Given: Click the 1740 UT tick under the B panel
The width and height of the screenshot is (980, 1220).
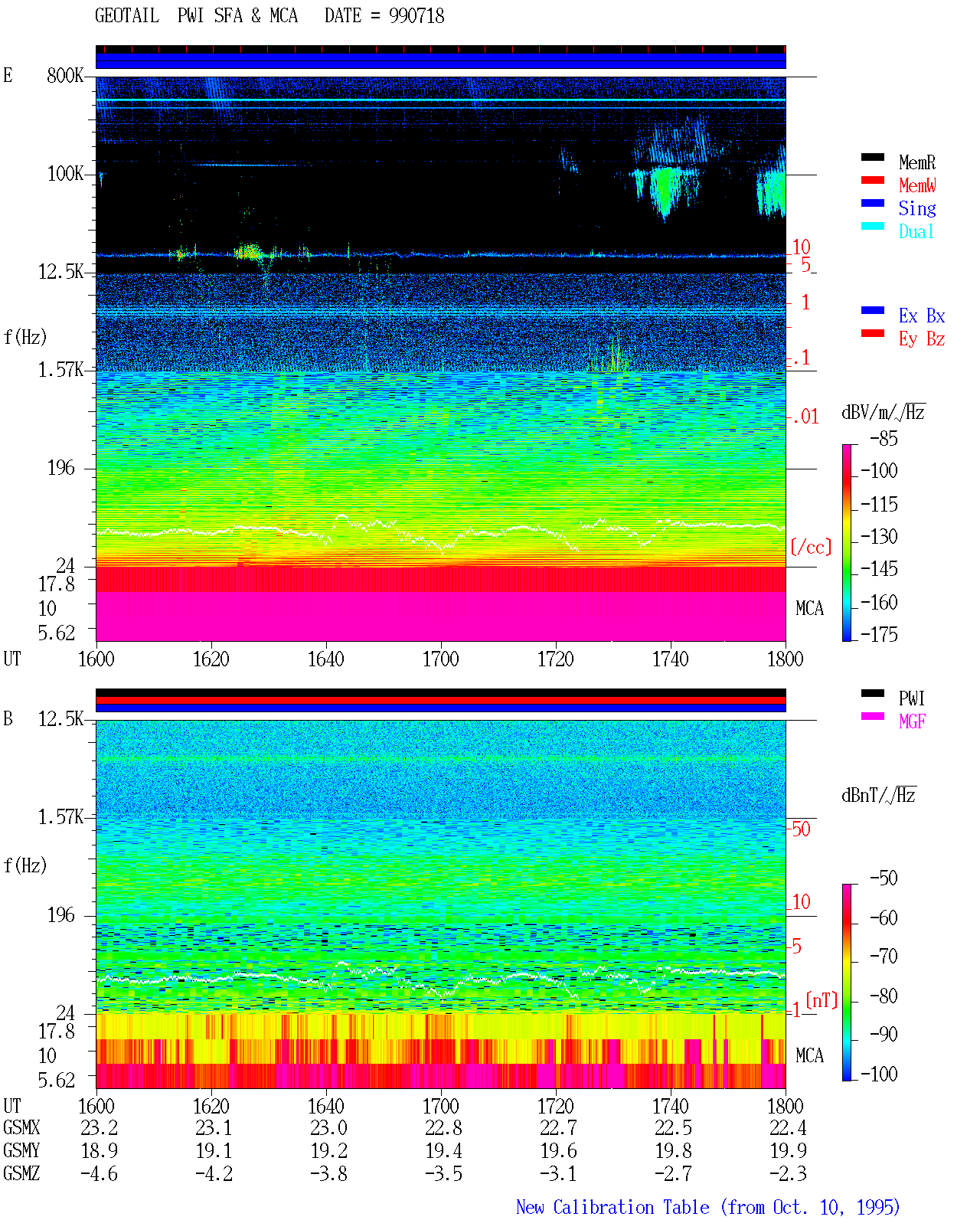Looking at the screenshot, I should (671, 1107).
